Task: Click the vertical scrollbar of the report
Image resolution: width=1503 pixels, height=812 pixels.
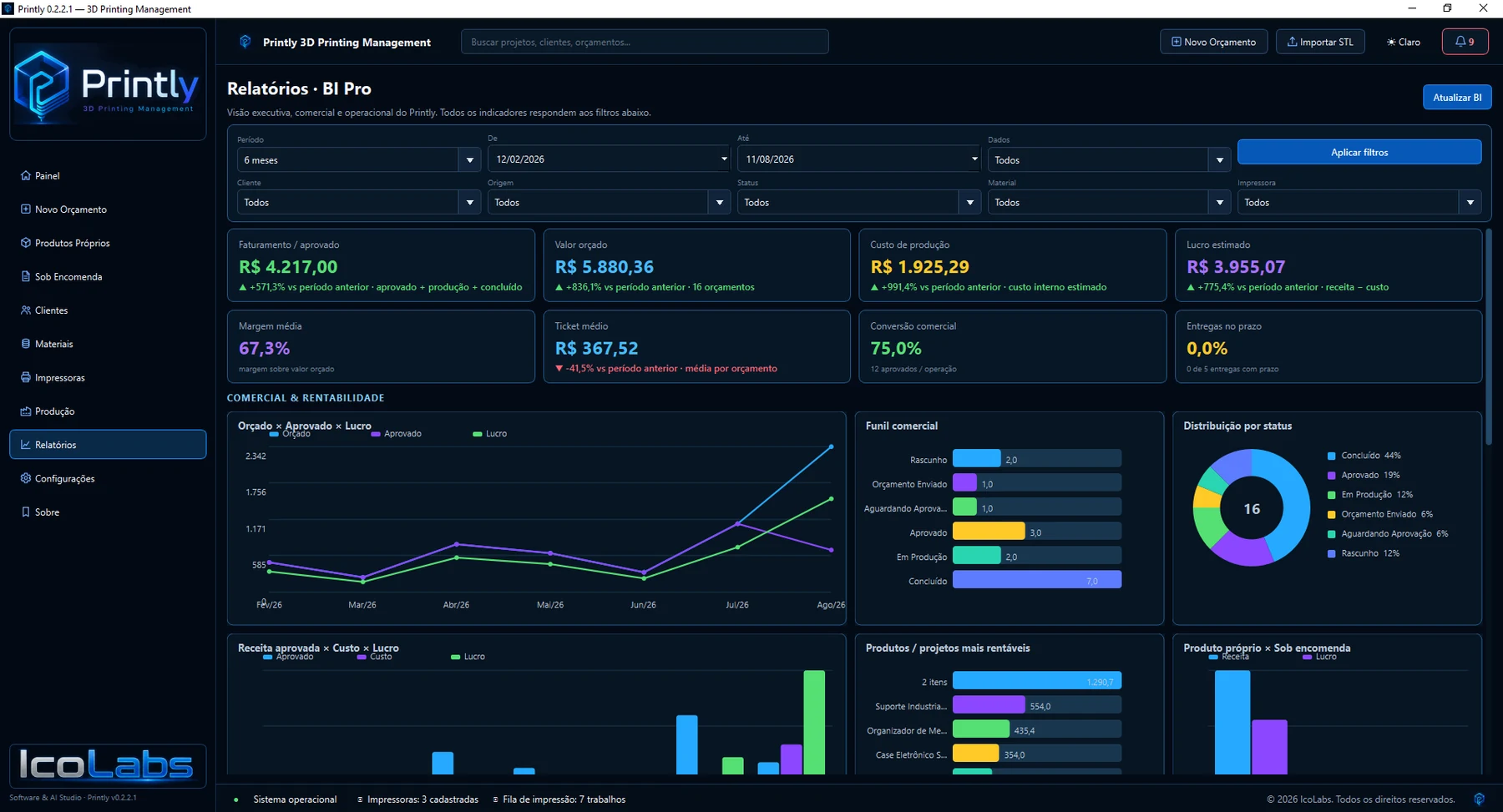Action: [x=1488, y=336]
